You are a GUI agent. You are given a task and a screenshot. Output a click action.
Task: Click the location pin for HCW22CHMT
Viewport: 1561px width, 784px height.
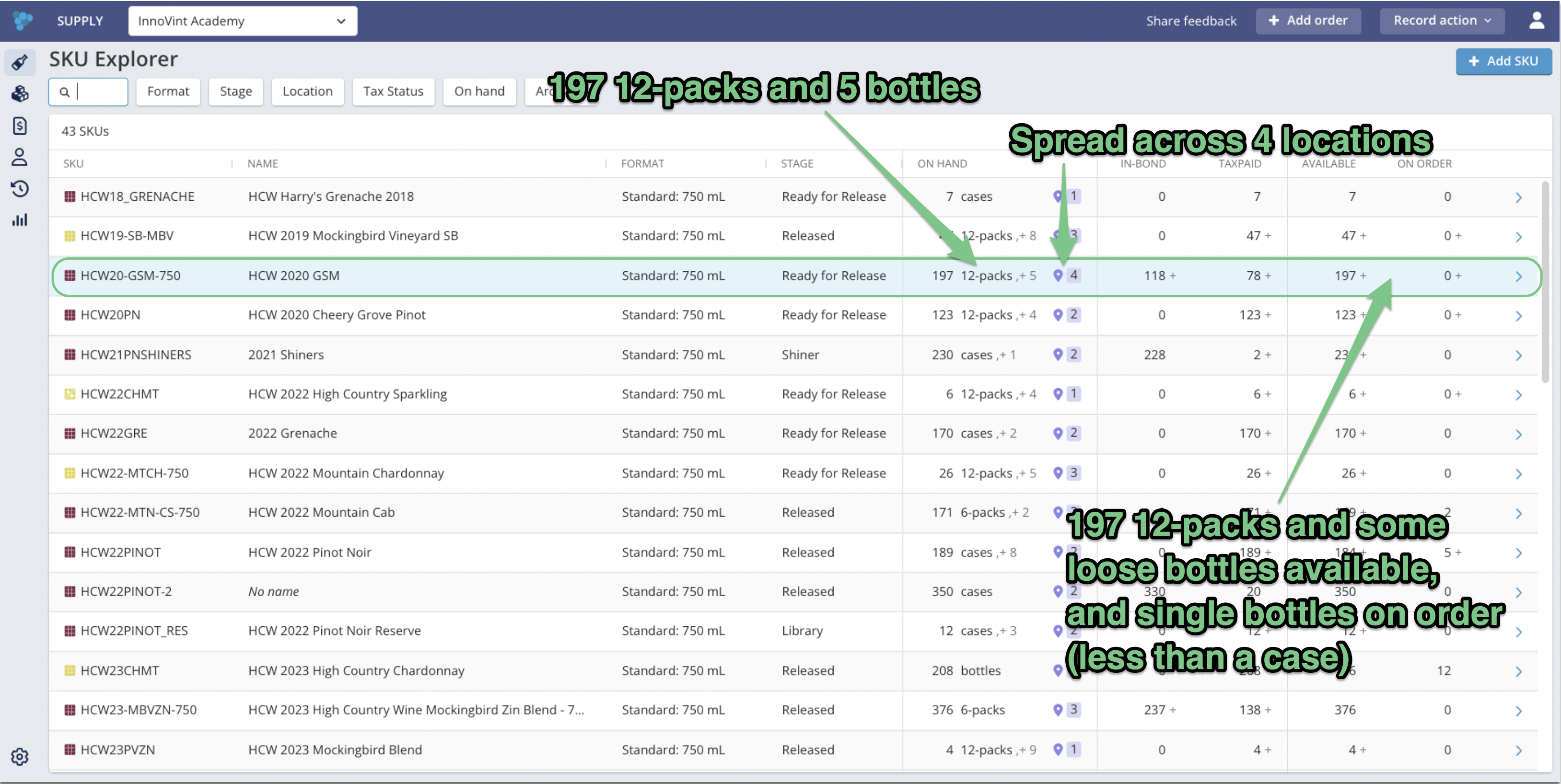pos(1058,394)
